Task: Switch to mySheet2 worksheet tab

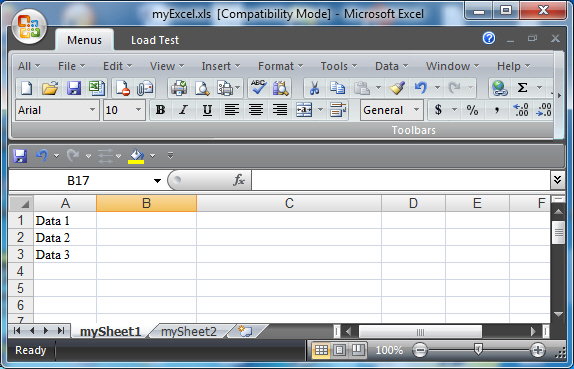Action: [x=189, y=332]
